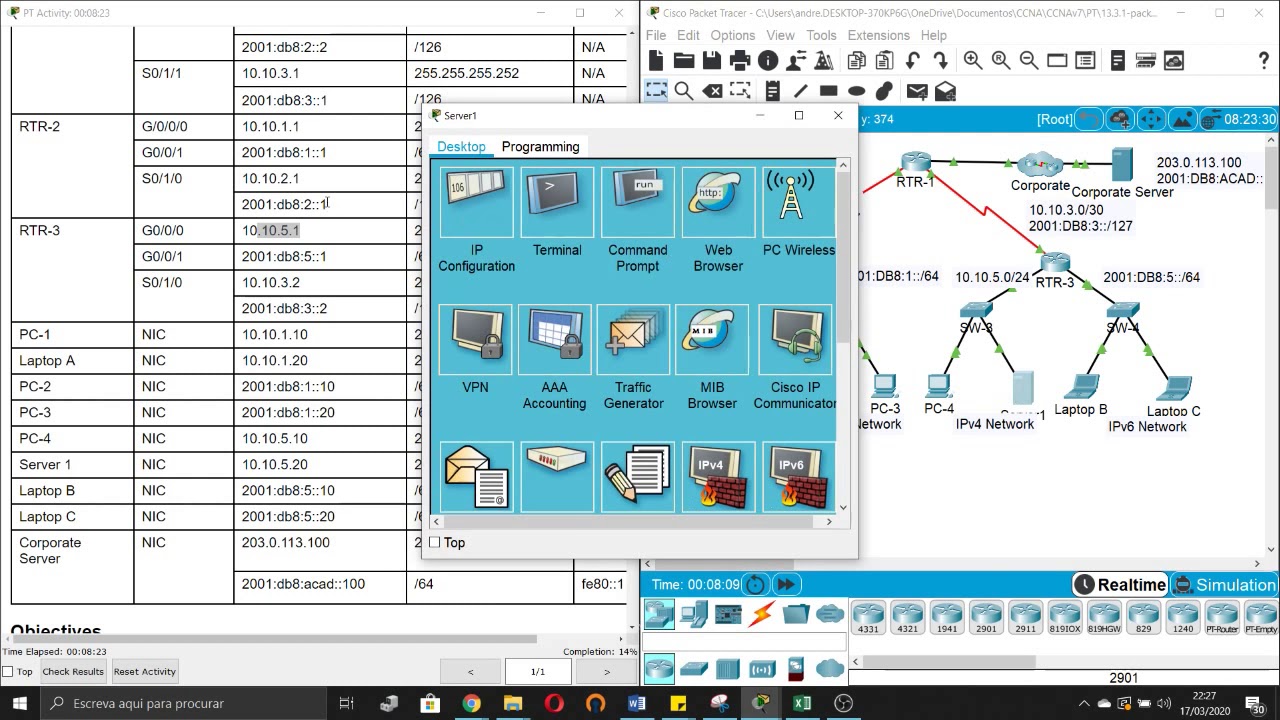1280x720 pixels.
Task: Select the Place Note tool
Action: 772,91
